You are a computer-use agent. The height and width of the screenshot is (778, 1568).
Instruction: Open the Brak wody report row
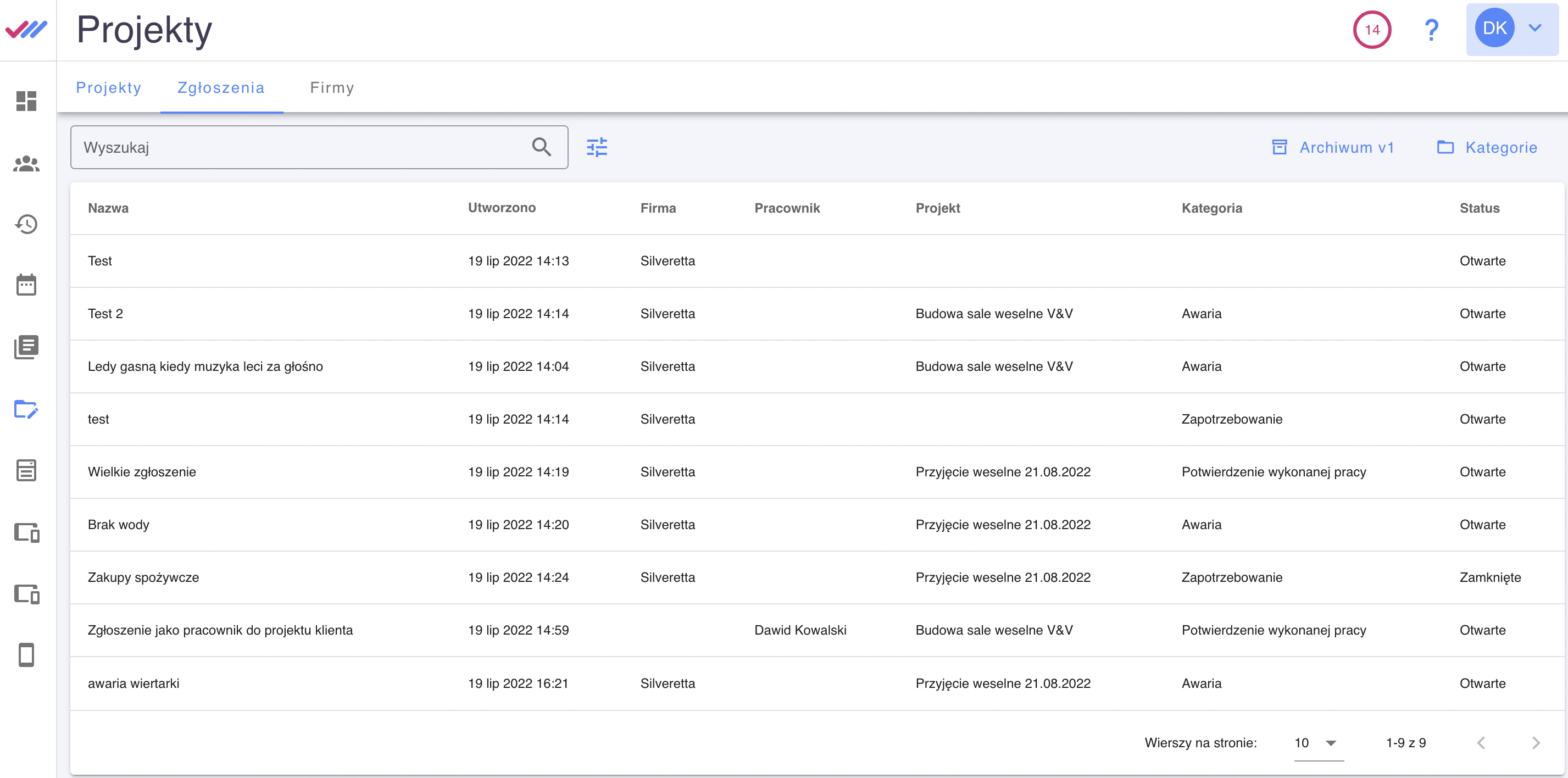click(x=119, y=525)
